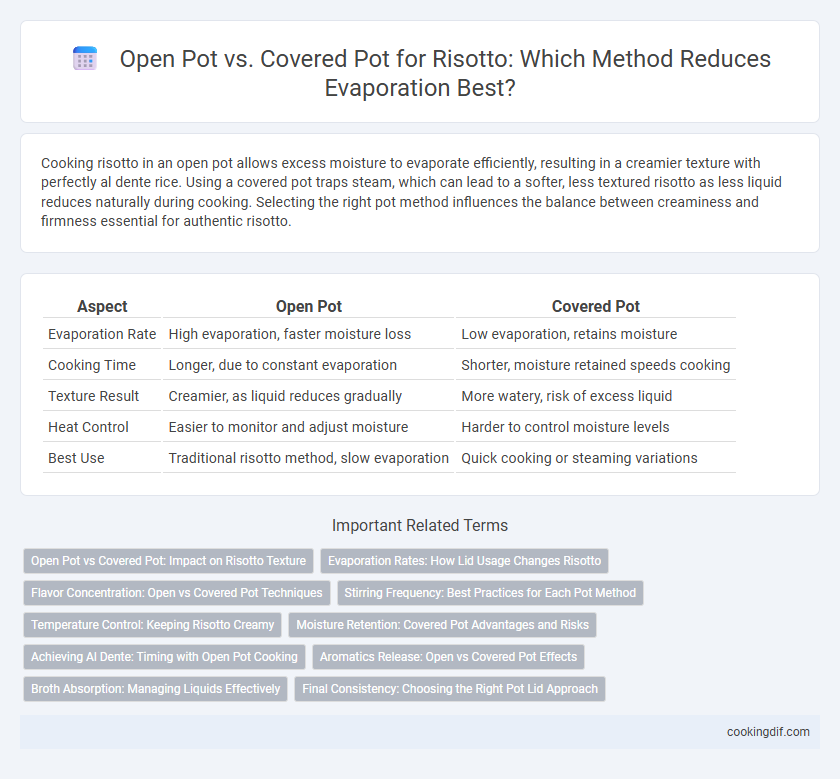This screenshot has width=840, height=779.
Task: Click 'Low evaporation, retains moisture' cell
Action: point(596,334)
